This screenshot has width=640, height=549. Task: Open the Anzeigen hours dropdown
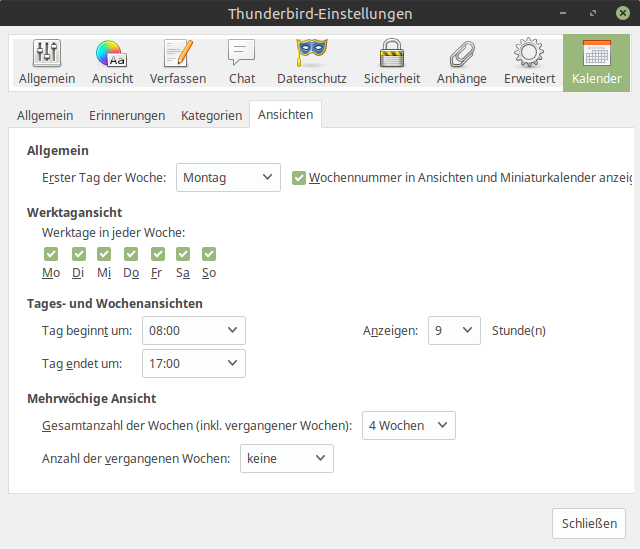pos(454,330)
